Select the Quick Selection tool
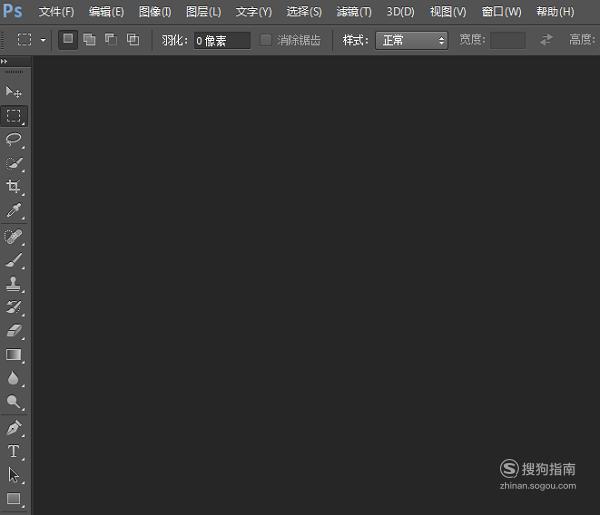Viewport: 600px width, 515px height. [14, 163]
